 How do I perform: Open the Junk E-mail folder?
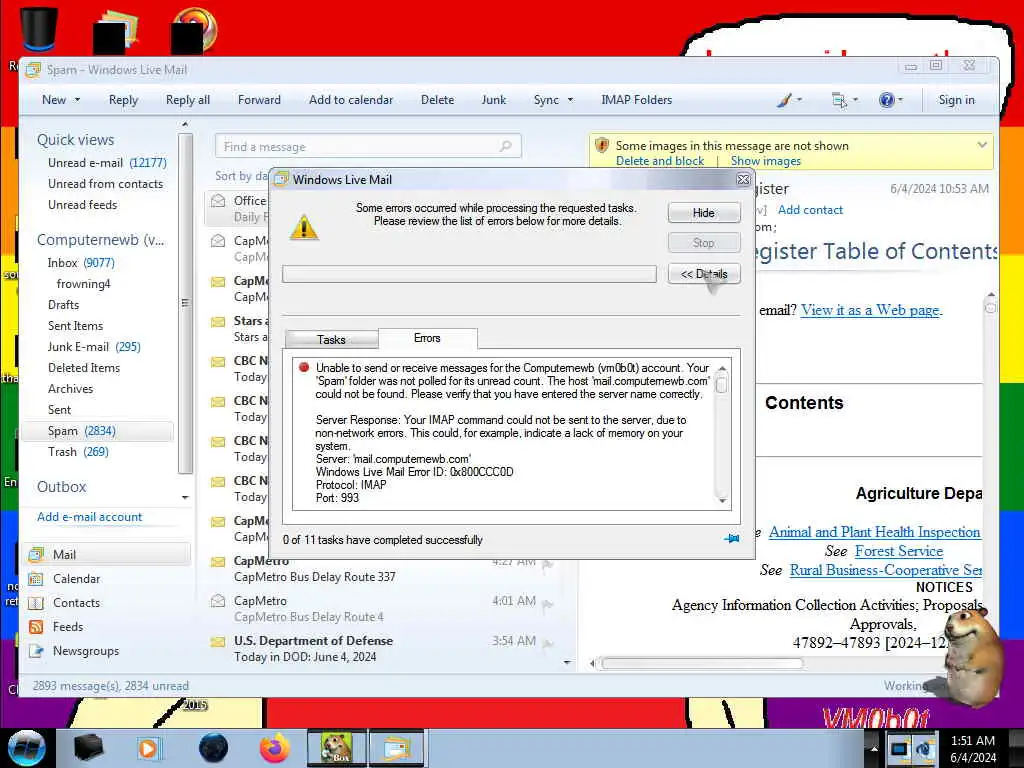[x=94, y=347]
